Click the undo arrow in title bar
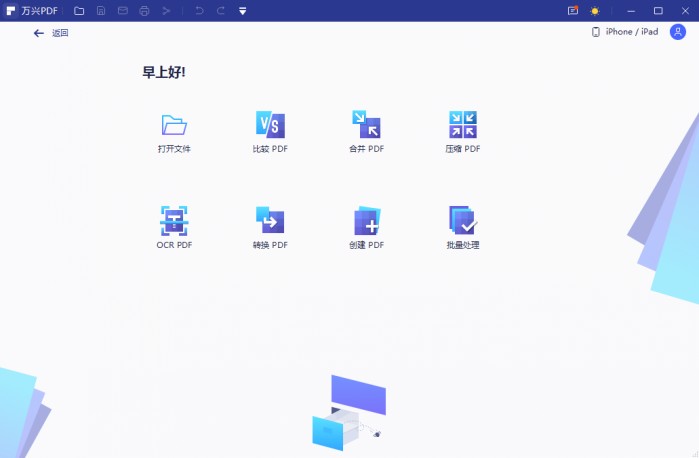The width and height of the screenshot is (699, 458). coord(198,11)
